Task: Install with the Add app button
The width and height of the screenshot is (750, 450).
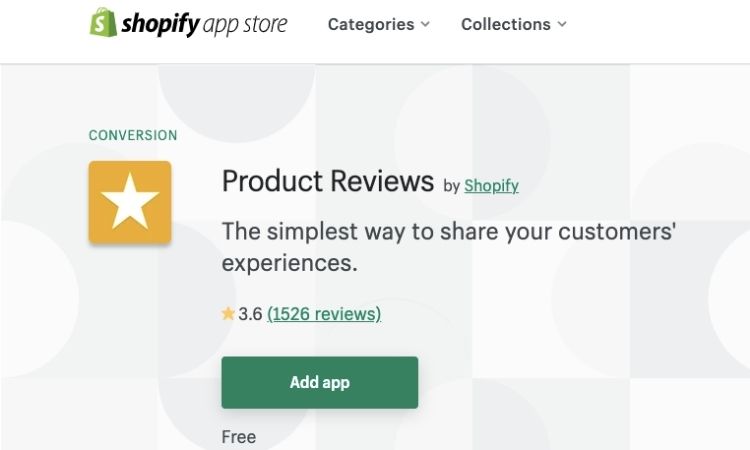Action: [320, 382]
